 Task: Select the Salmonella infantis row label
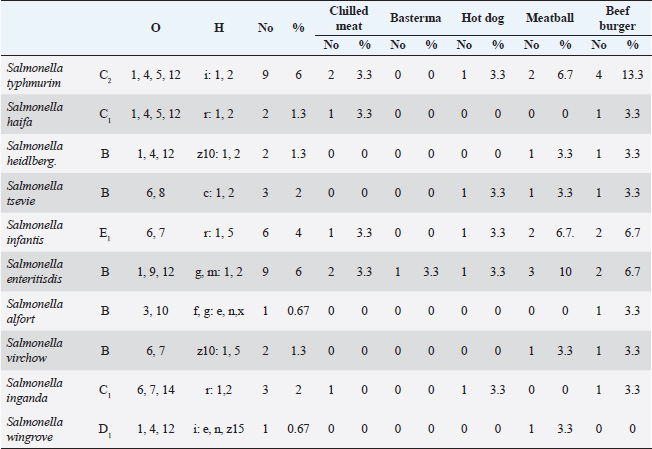coord(36,231)
